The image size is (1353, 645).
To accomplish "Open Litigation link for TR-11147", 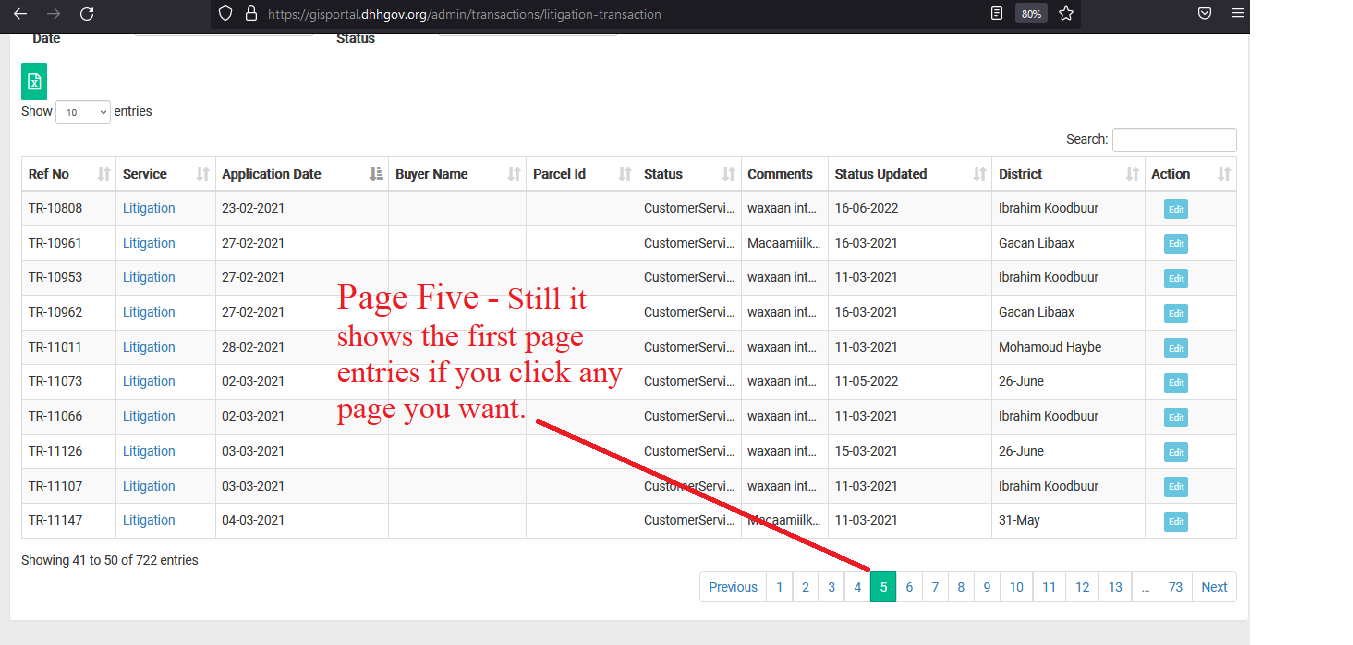I will [x=149, y=520].
